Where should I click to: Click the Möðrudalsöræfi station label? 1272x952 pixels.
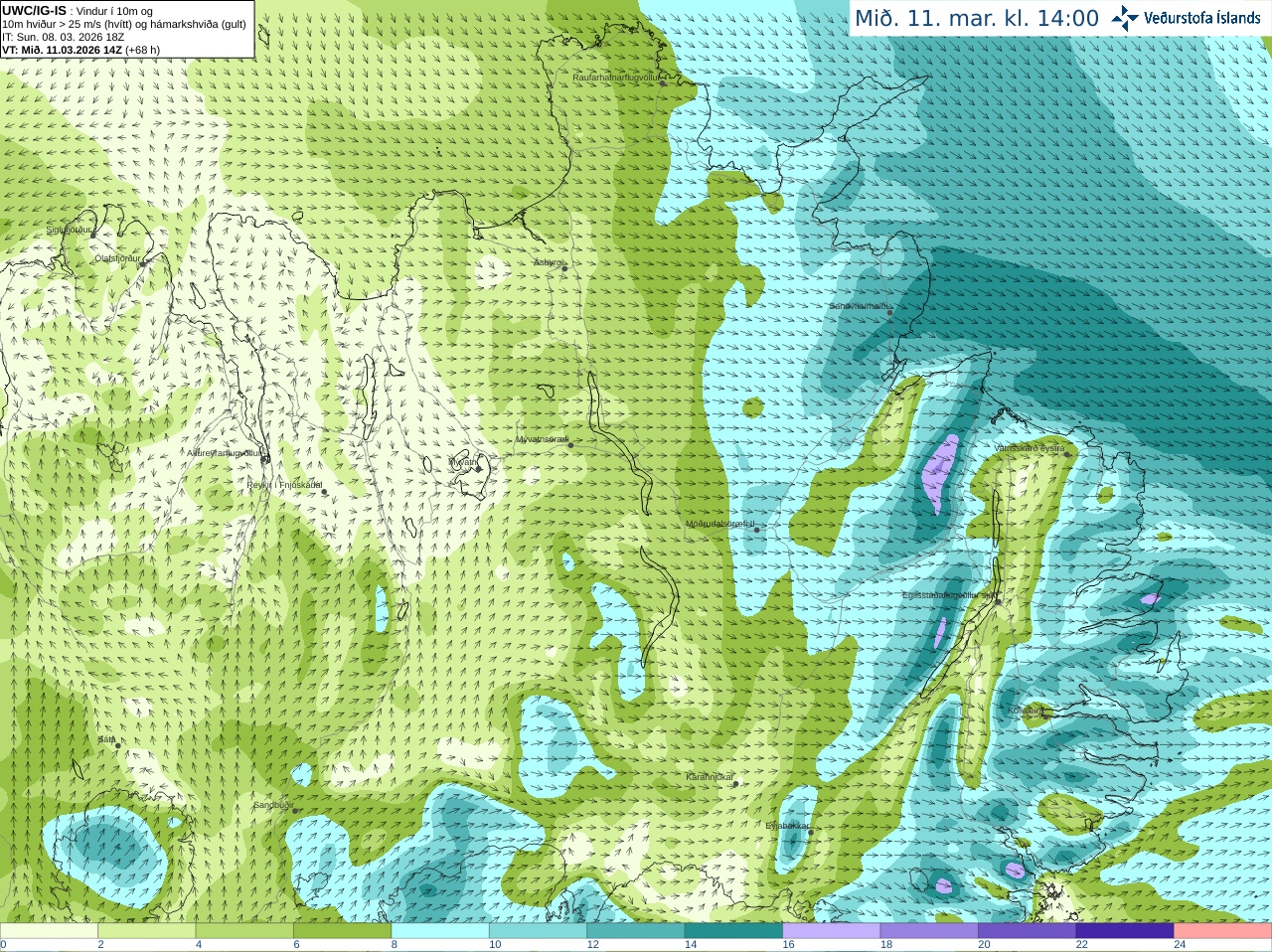[x=720, y=524]
